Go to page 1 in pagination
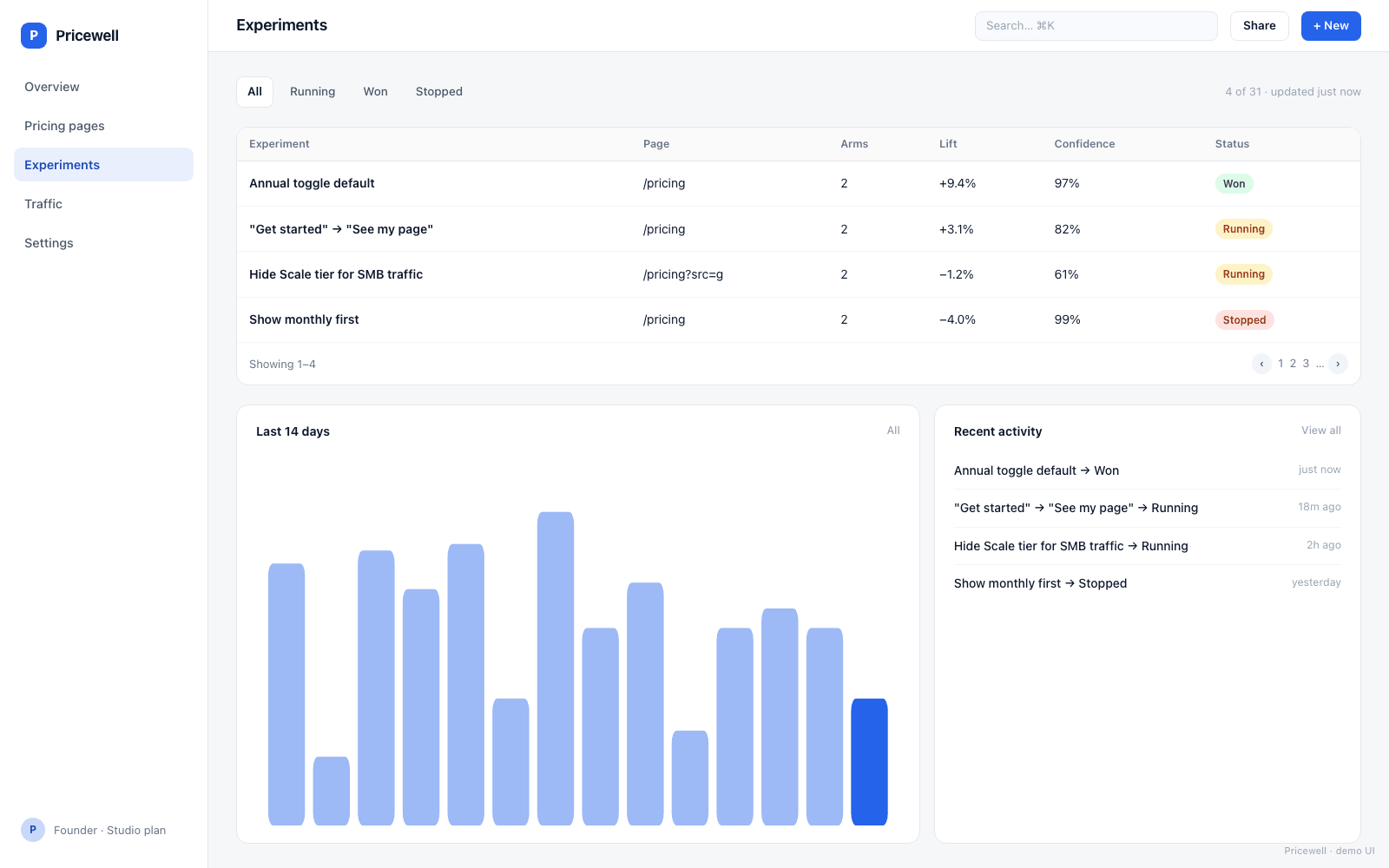 click(x=1280, y=364)
